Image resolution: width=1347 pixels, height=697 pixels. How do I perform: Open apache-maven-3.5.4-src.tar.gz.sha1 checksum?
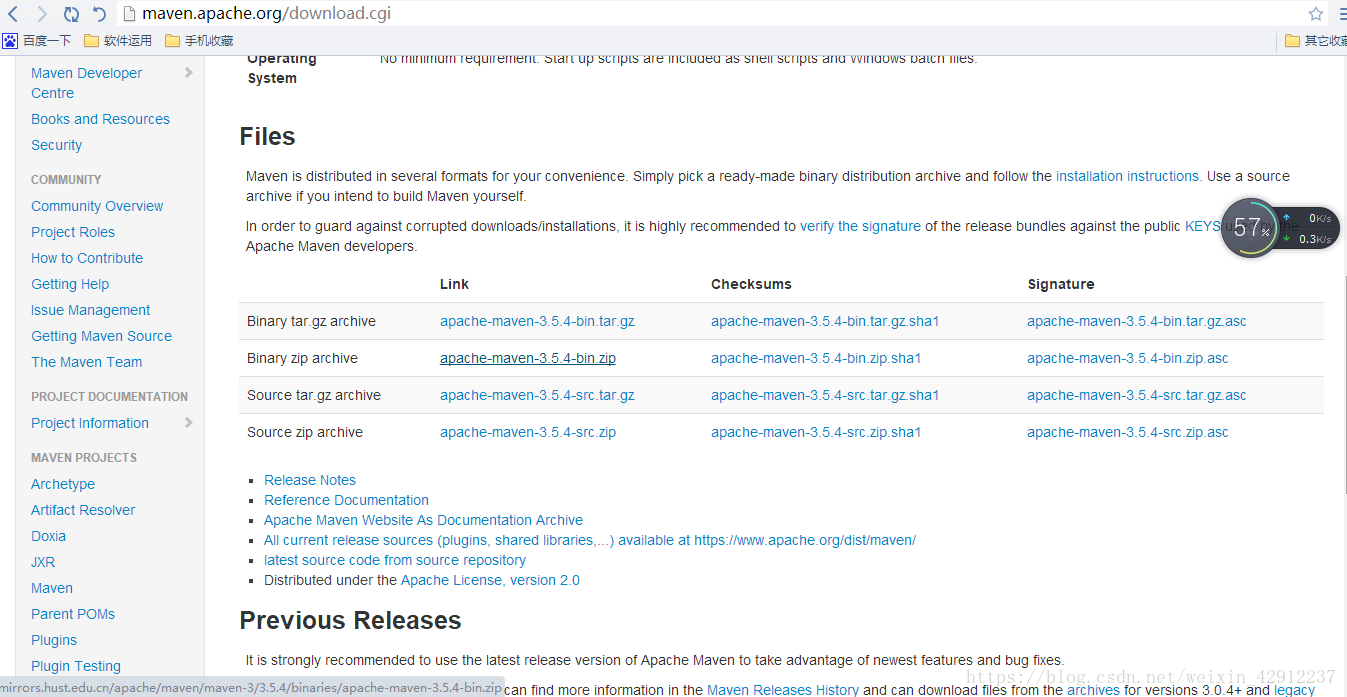(x=825, y=395)
